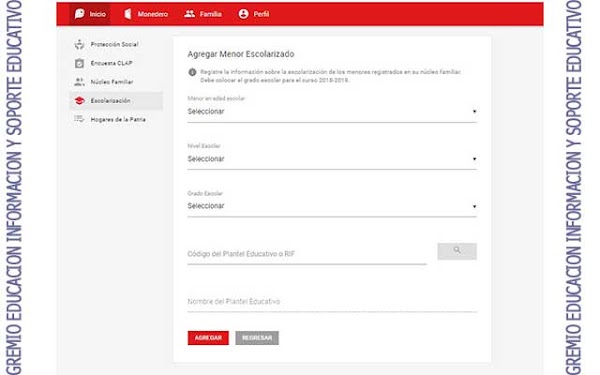Click the Hogares de la Patria icon
This screenshot has height=375, width=600.
(x=79, y=119)
